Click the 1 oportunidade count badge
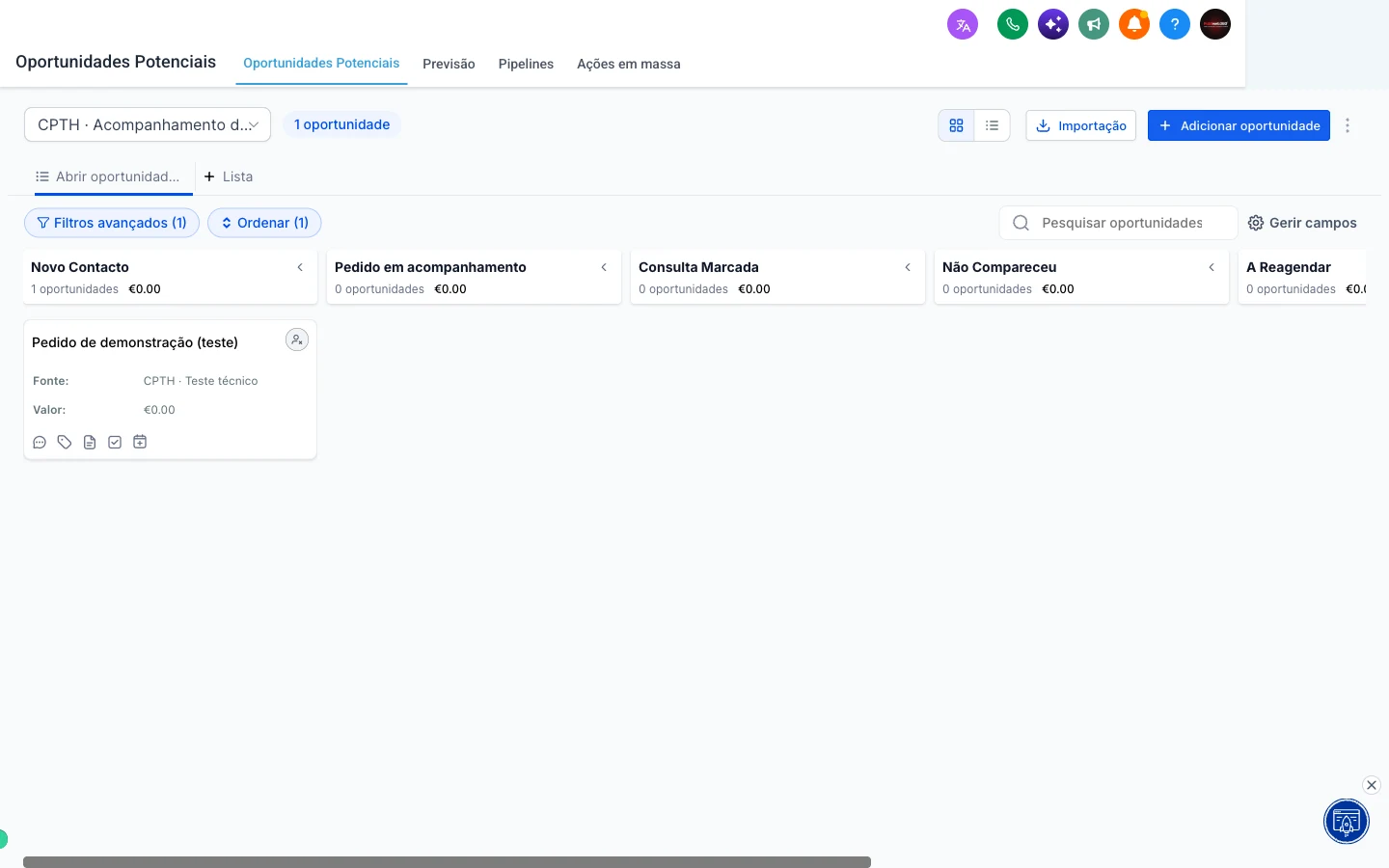 pyautogui.click(x=341, y=124)
